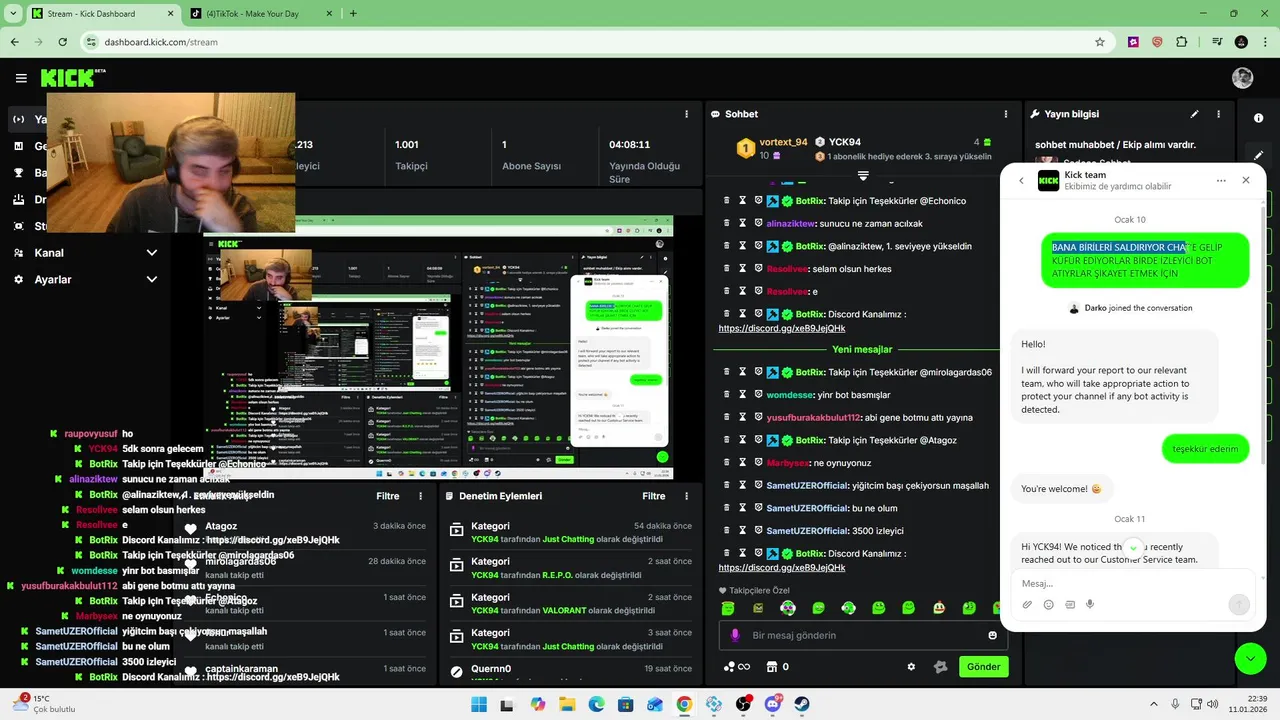Open the stream (Yayın) sidebar icon
This screenshot has height=720, width=1280.
click(x=18, y=119)
